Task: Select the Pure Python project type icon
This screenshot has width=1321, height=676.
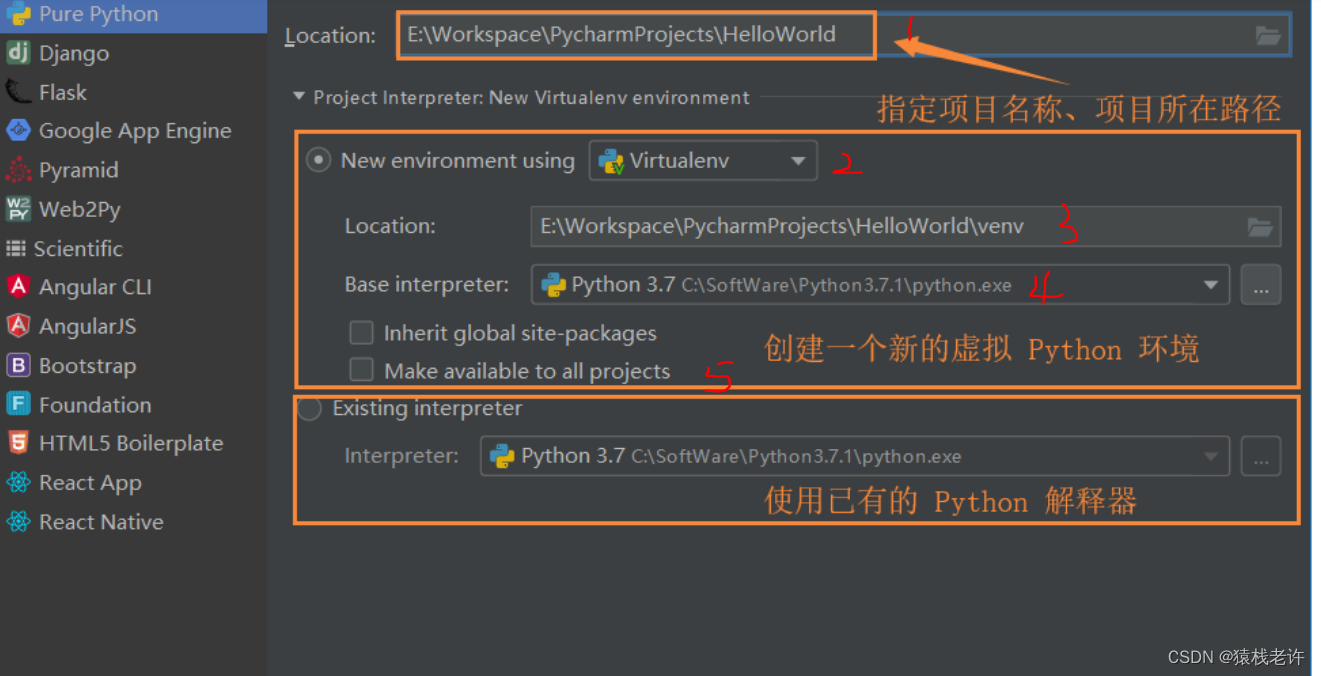Action: pyautogui.click(x=18, y=14)
